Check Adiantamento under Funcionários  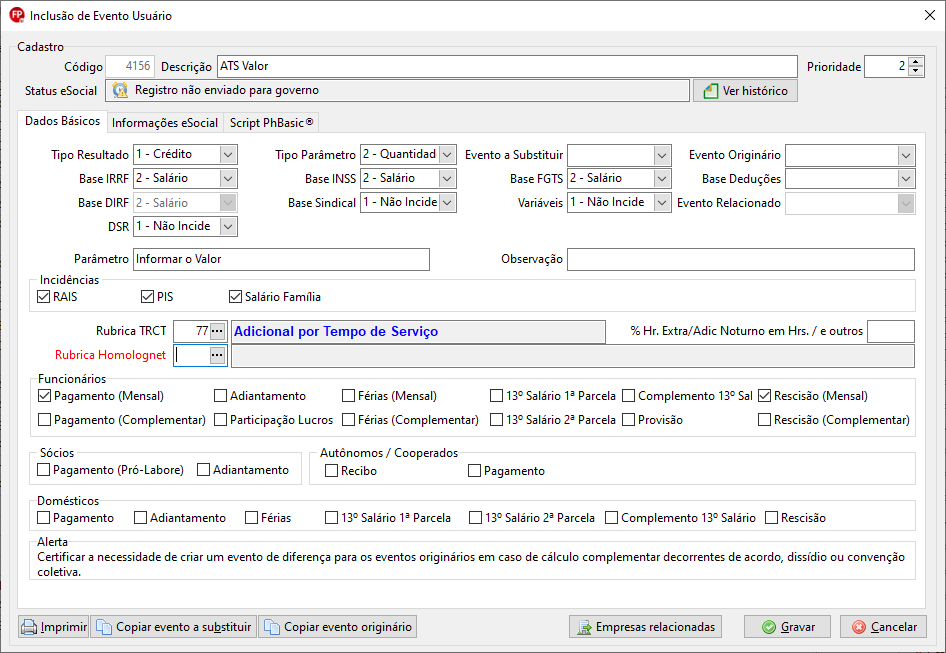(220, 396)
